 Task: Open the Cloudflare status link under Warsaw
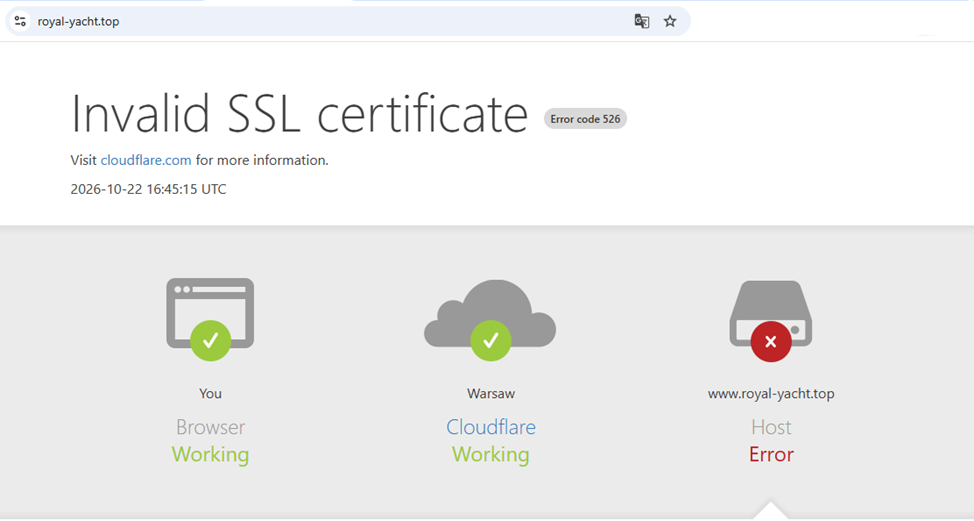(491, 427)
